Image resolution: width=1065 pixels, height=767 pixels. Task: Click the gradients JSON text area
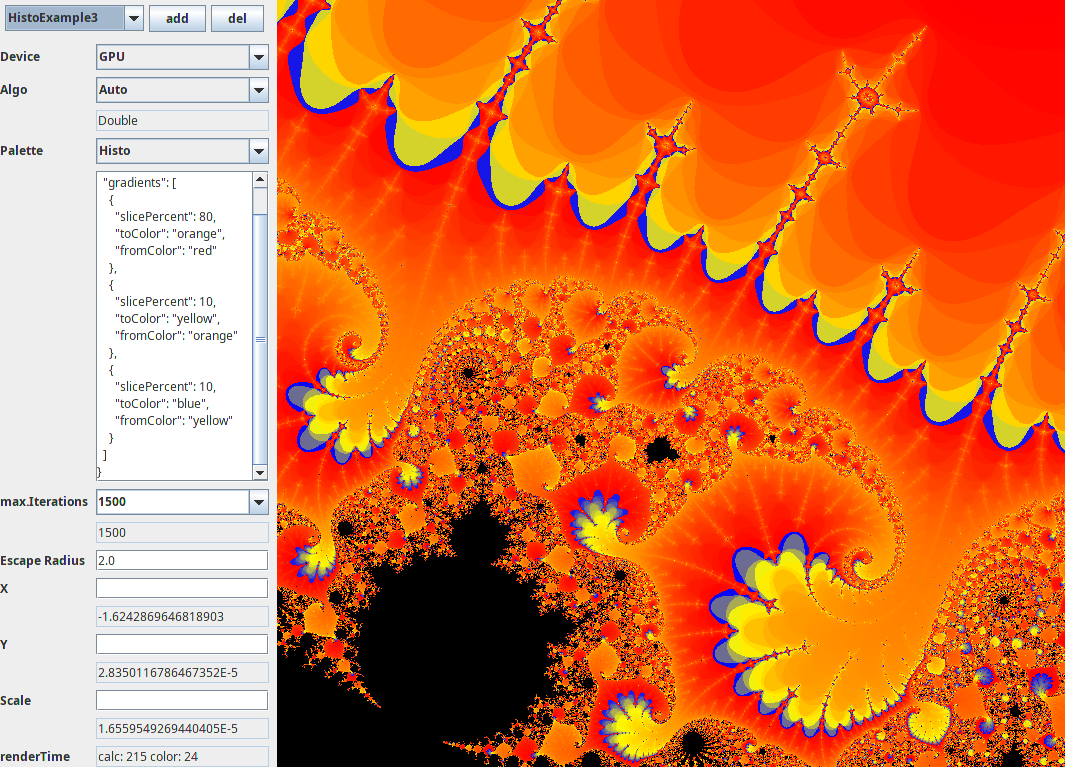pos(170,320)
